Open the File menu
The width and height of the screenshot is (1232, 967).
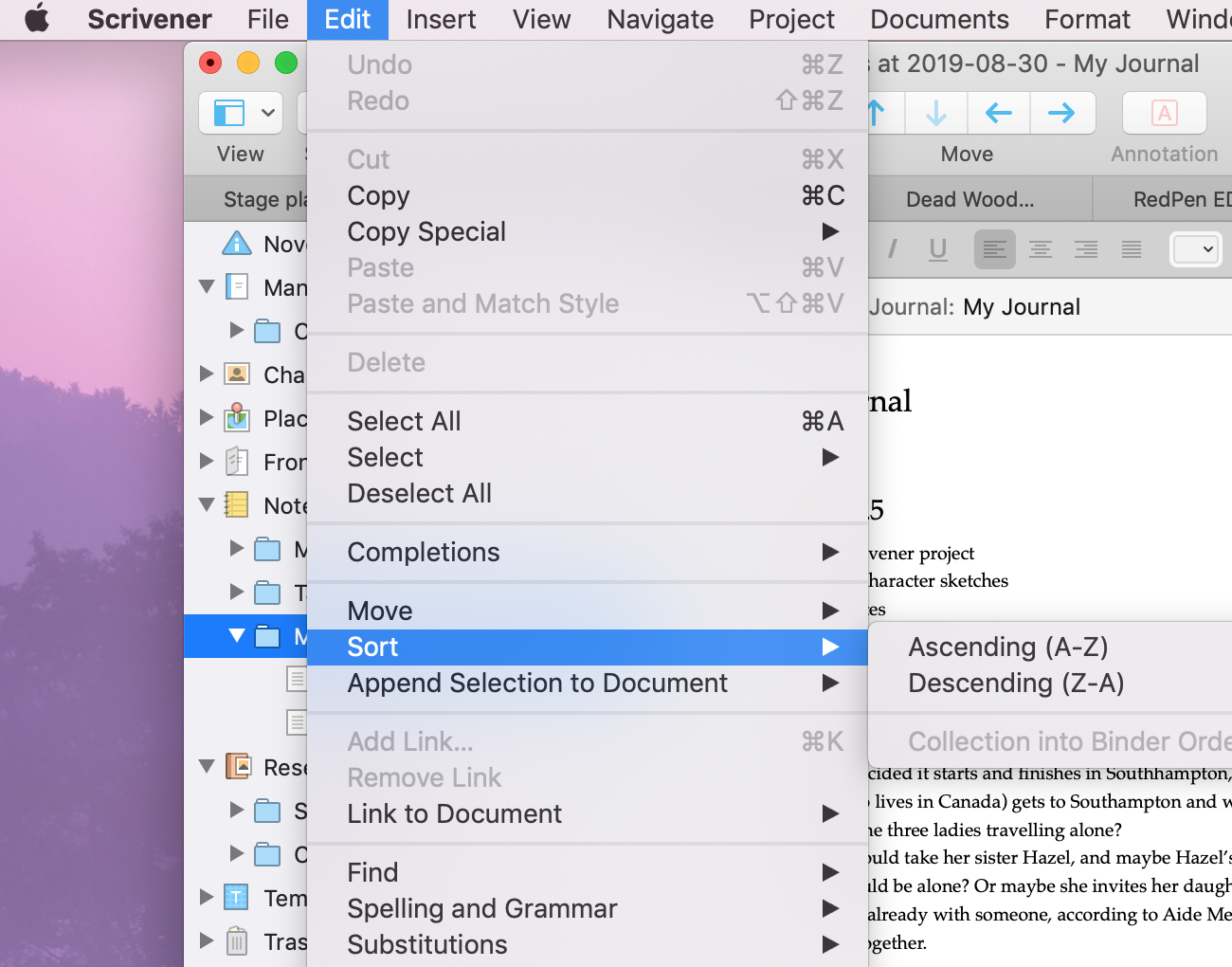point(268,19)
